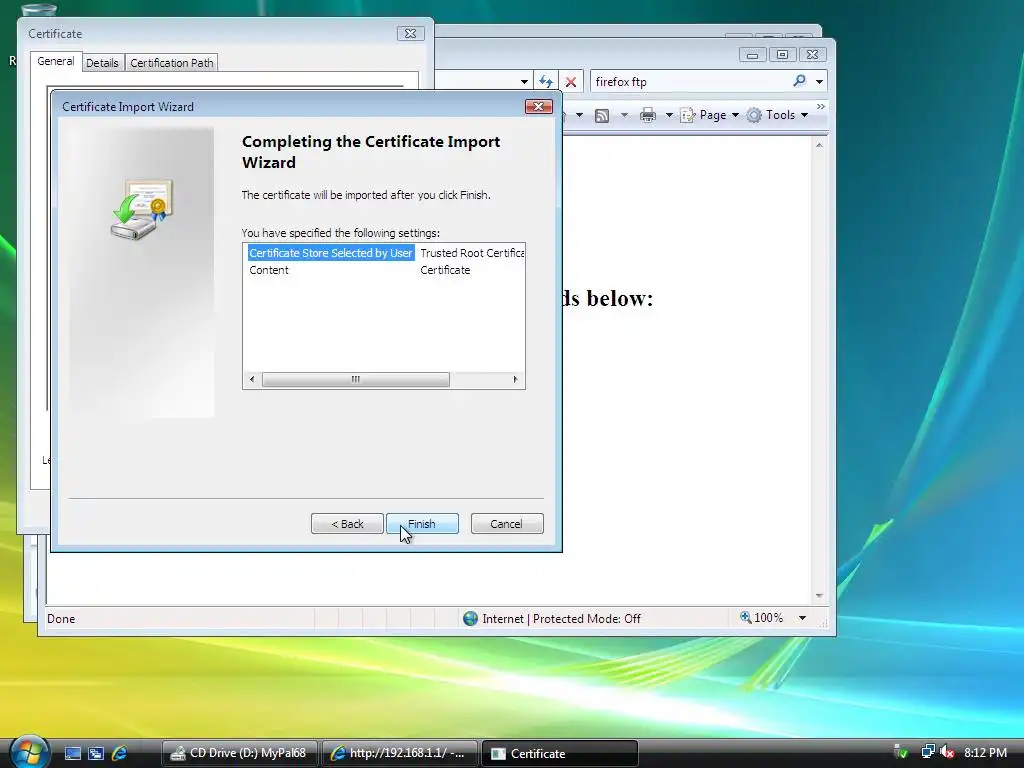Click the settings list right scroll arrow
This screenshot has width=1024, height=768.
coord(515,379)
